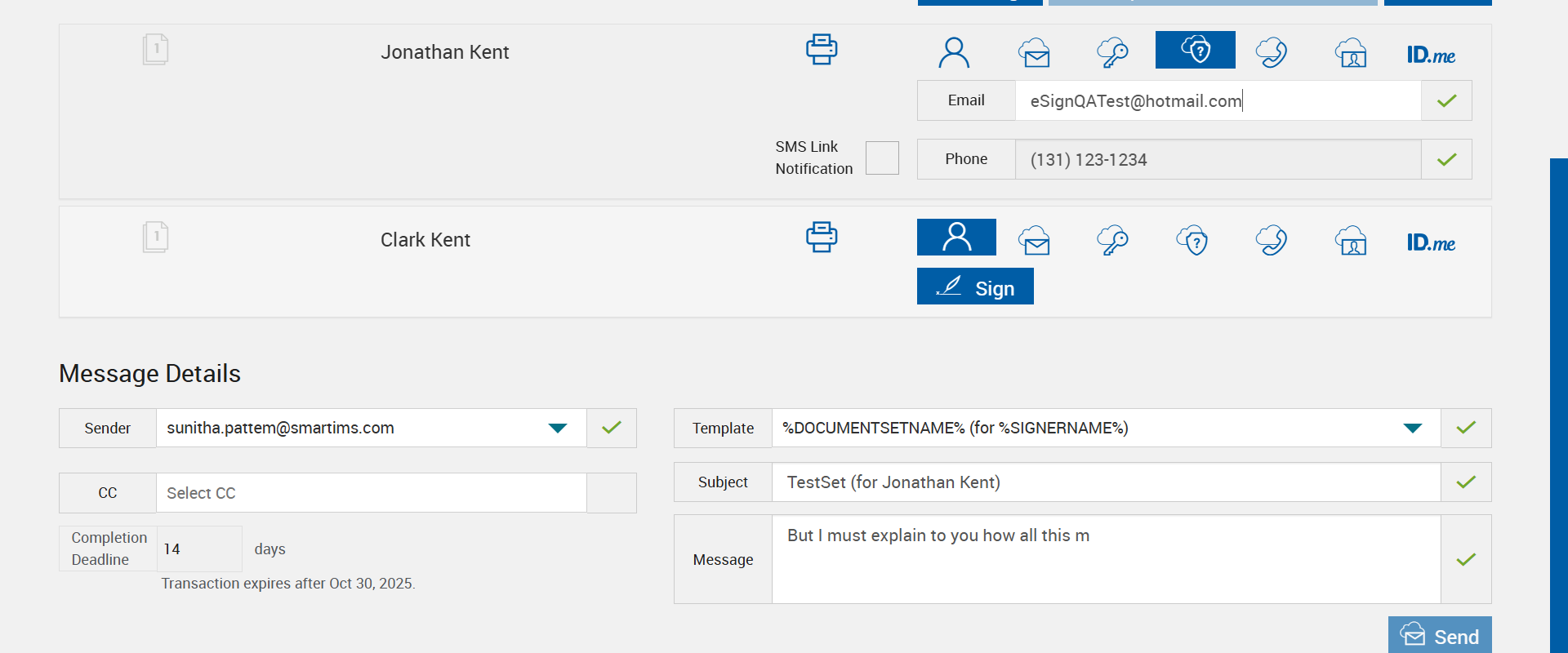1568x653 pixels.
Task: Select in-person signing for Jonathan Kent
Action: tap(954, 53)
